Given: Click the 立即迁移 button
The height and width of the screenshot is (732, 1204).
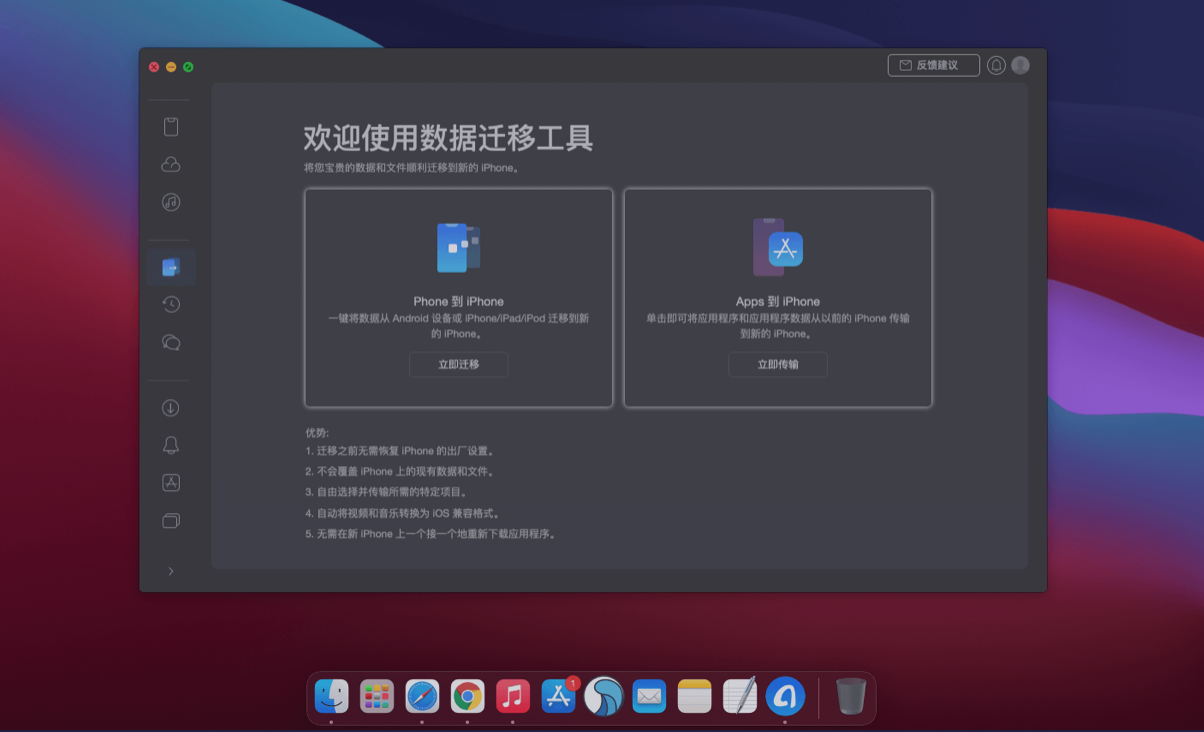Looking at the screenshot, I should pos(458,365).
